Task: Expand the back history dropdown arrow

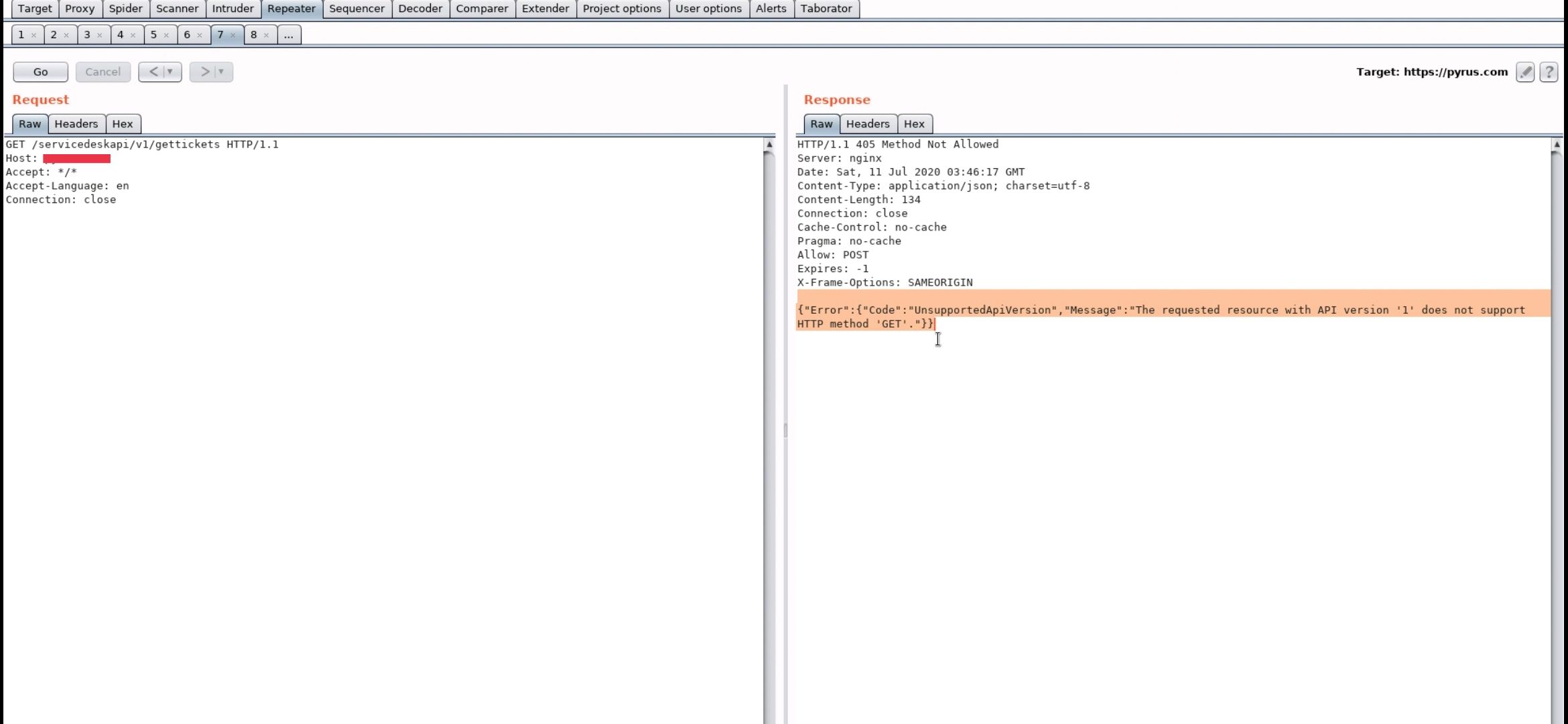Action: click(170, 72)
